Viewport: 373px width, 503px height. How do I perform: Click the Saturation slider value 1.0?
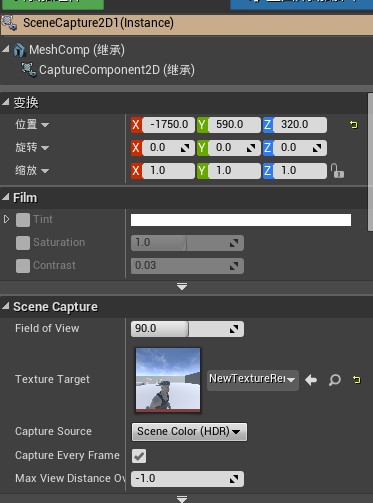point(187,243)
